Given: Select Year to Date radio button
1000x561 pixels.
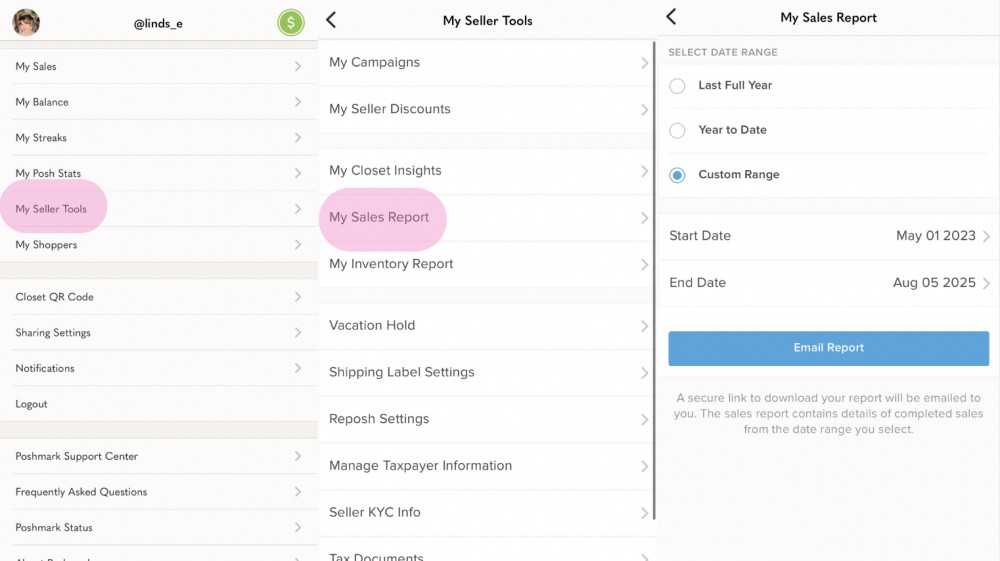Looking at the screenshot, I should tap(677, 130).
